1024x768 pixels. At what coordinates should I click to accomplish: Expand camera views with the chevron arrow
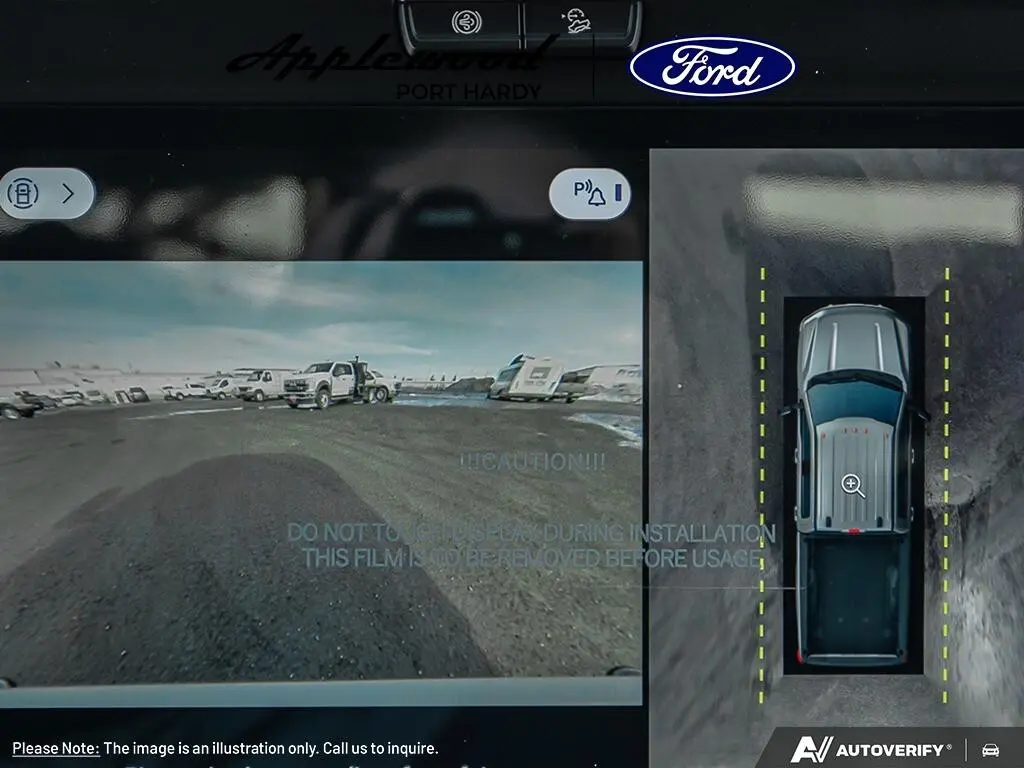click(x=68, y=194)
